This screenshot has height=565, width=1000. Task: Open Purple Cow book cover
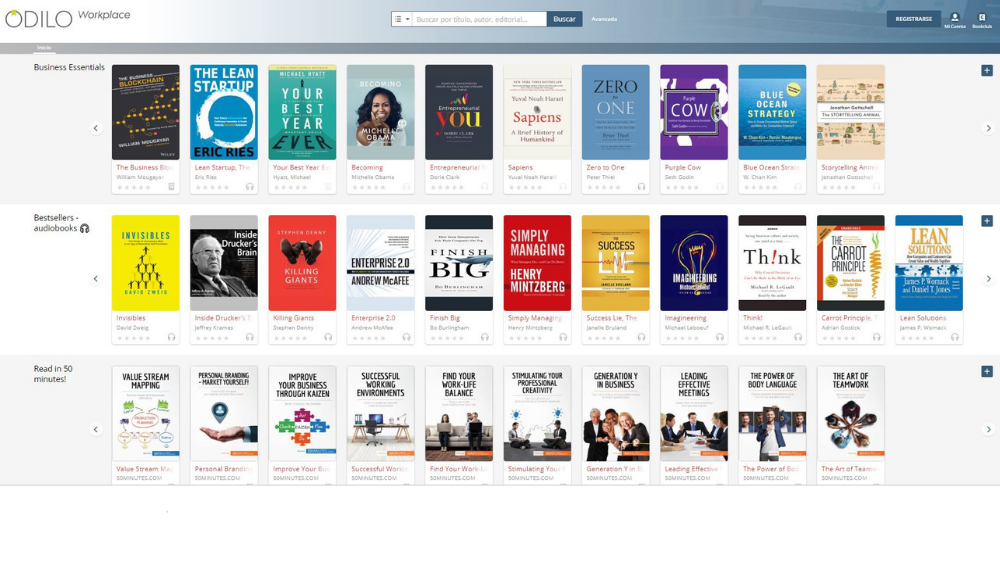(694, 112)
